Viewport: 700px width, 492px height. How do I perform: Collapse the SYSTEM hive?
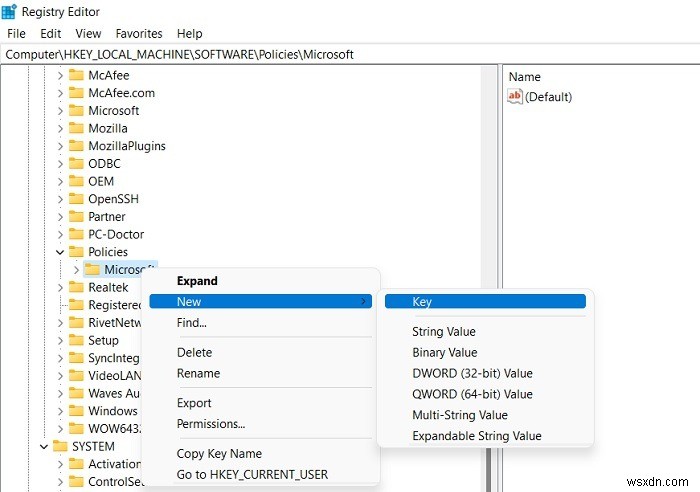pyautogui.click(x=43, y=446)
